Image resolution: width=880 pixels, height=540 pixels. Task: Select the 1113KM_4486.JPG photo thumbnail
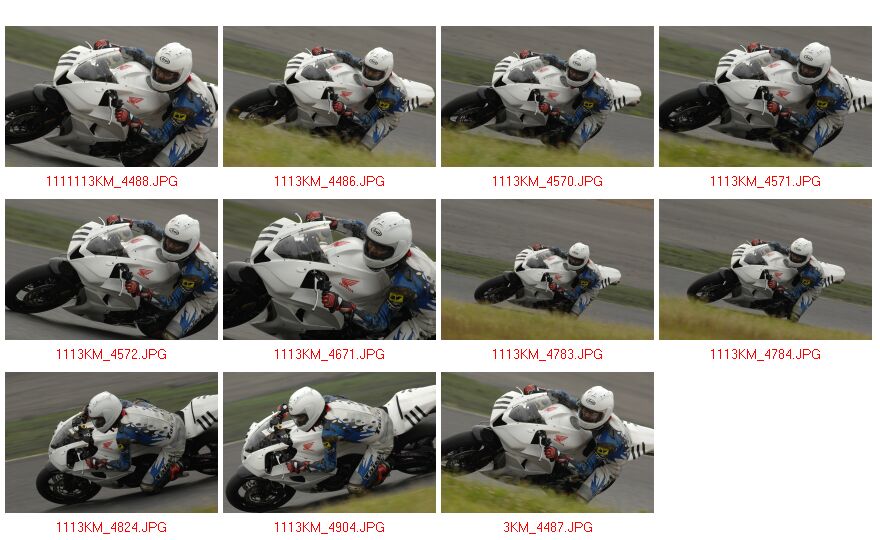(x=329, y=96)
